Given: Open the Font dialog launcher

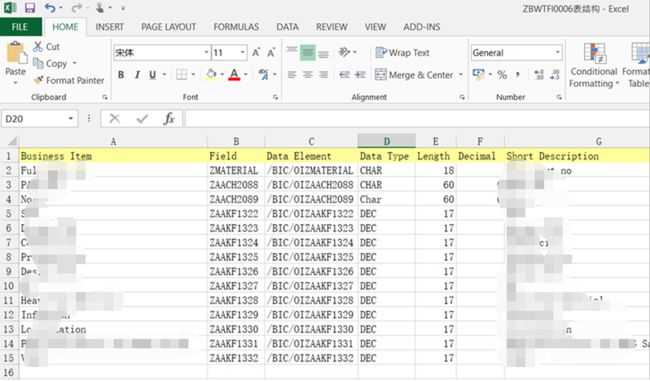Looking at the screenshot, I should 275,97.
